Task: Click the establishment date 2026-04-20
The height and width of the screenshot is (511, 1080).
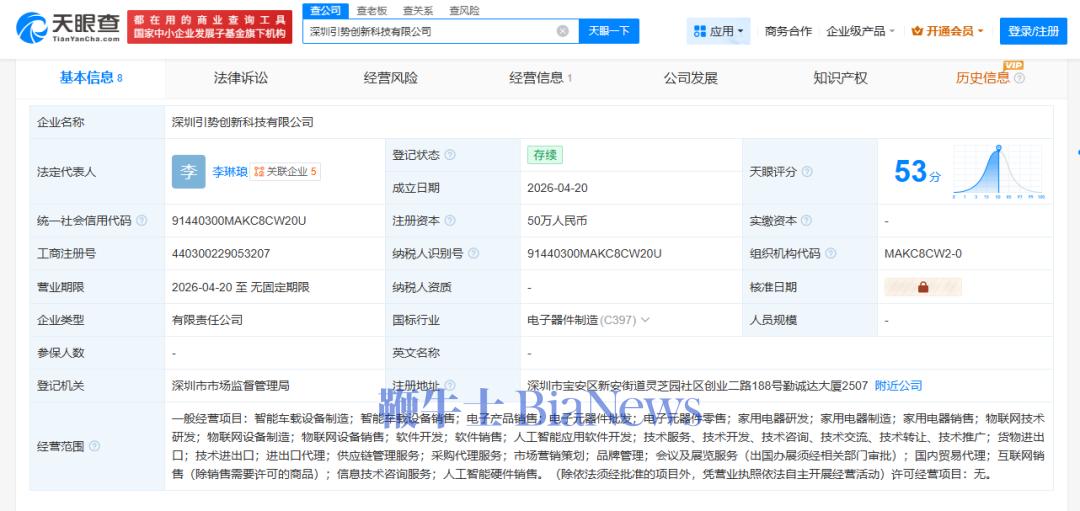Action: click(557, 188)
